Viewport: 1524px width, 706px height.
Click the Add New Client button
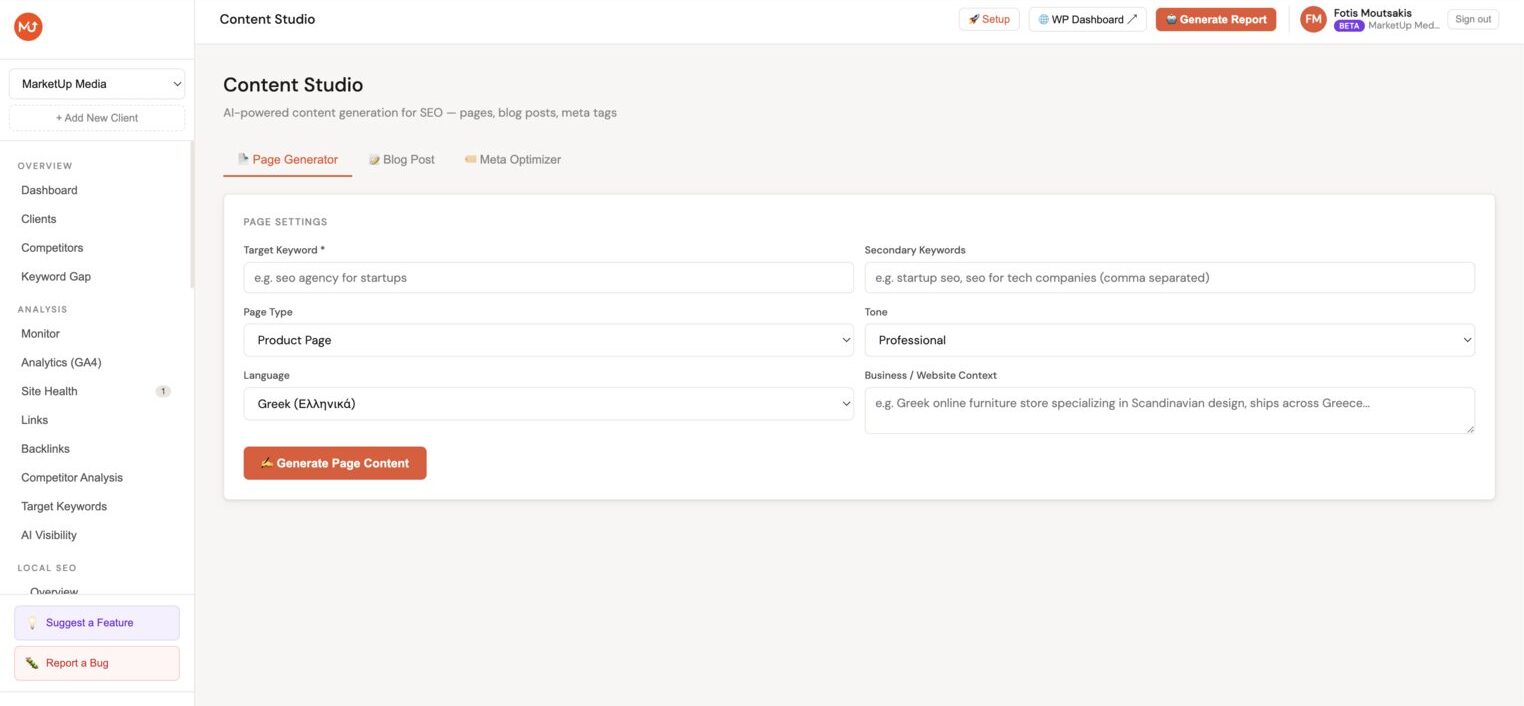click(x=97, y=118)
